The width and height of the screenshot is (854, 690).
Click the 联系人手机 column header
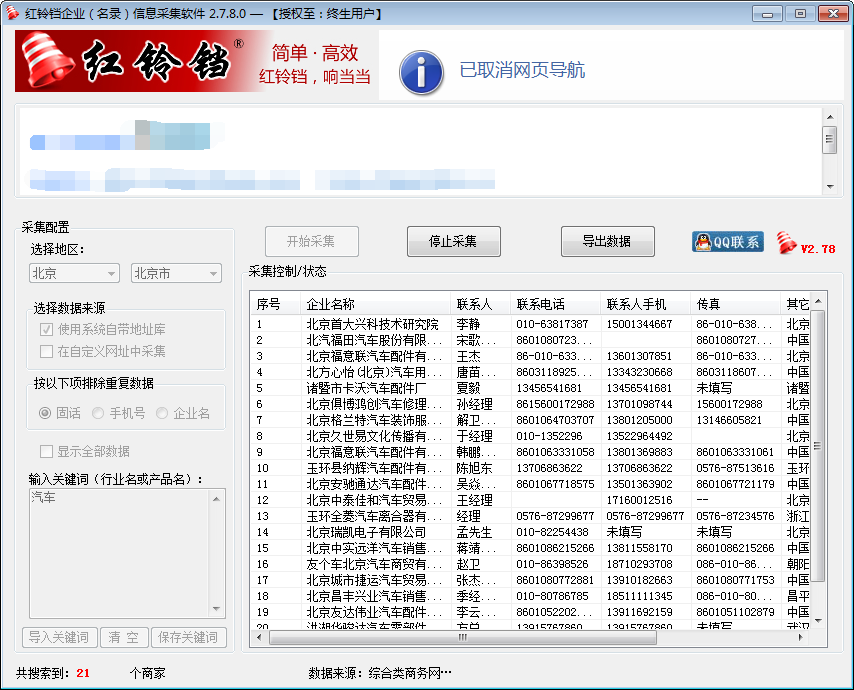tap(645, 304)
